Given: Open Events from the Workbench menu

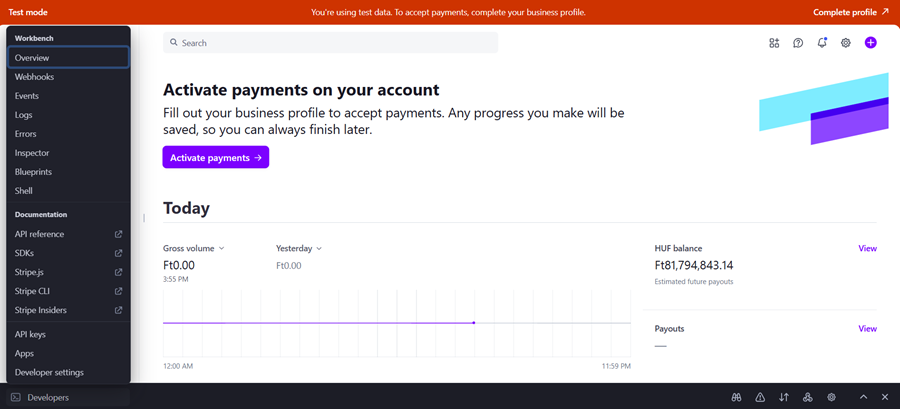Looking at the screenshot, I should coord(27,96).
